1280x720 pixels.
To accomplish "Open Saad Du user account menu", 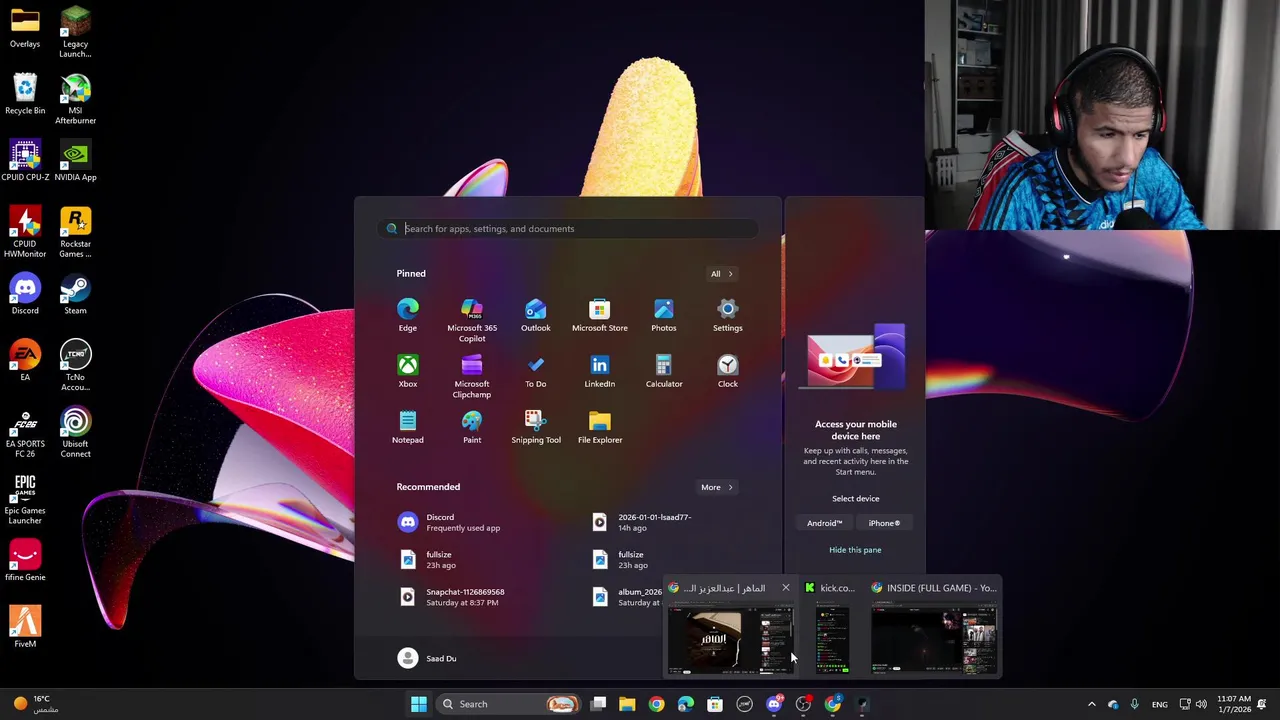I will (427, 658).
